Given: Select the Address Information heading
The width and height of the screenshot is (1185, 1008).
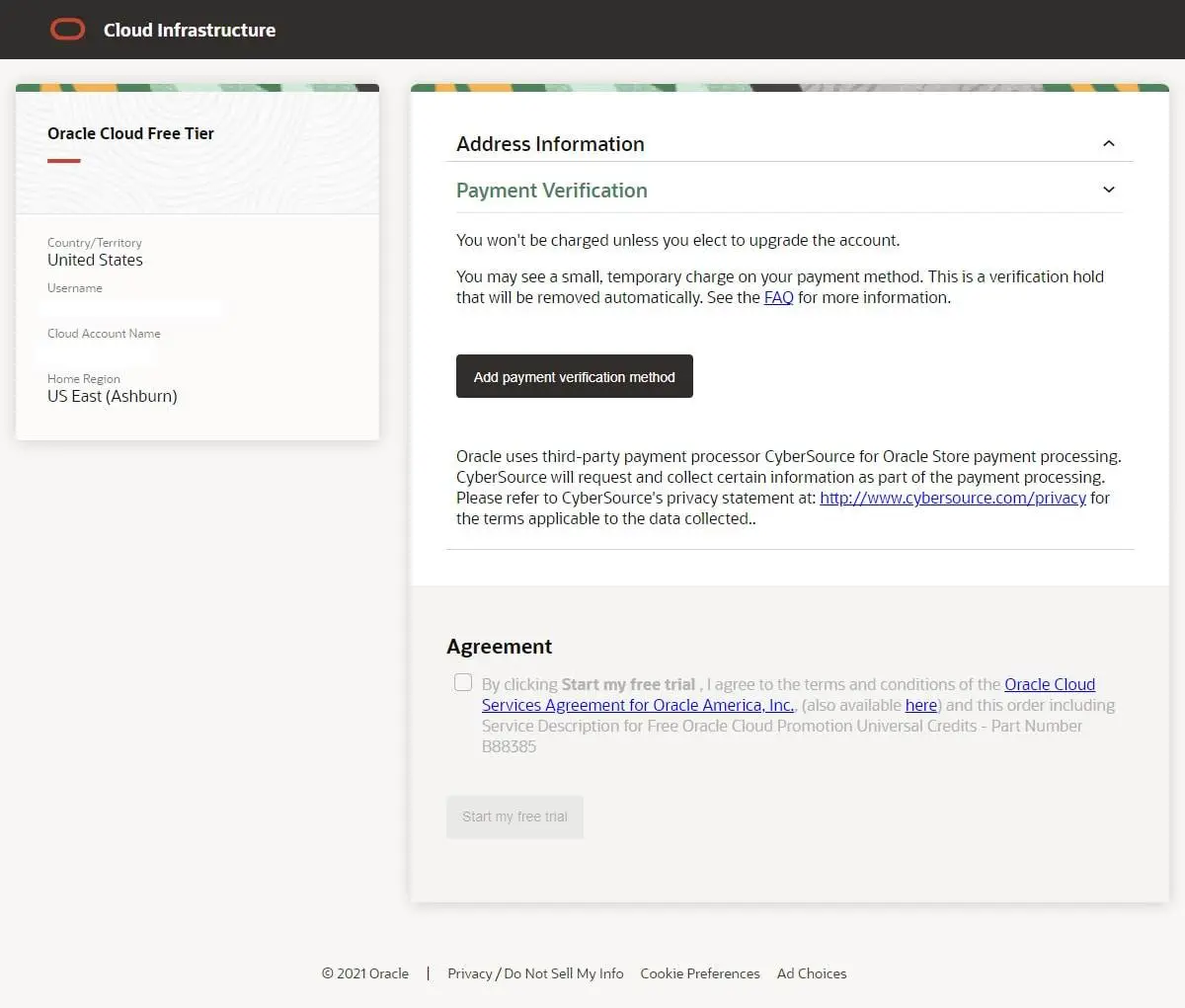Looking at the screenshot, I should [x=550, y=144].
